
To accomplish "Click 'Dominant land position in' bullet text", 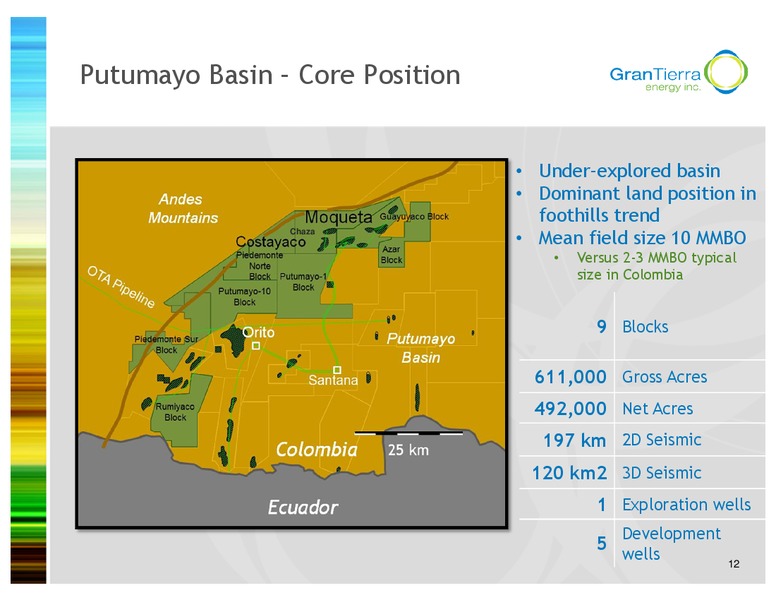I will [x=647, y=194].
